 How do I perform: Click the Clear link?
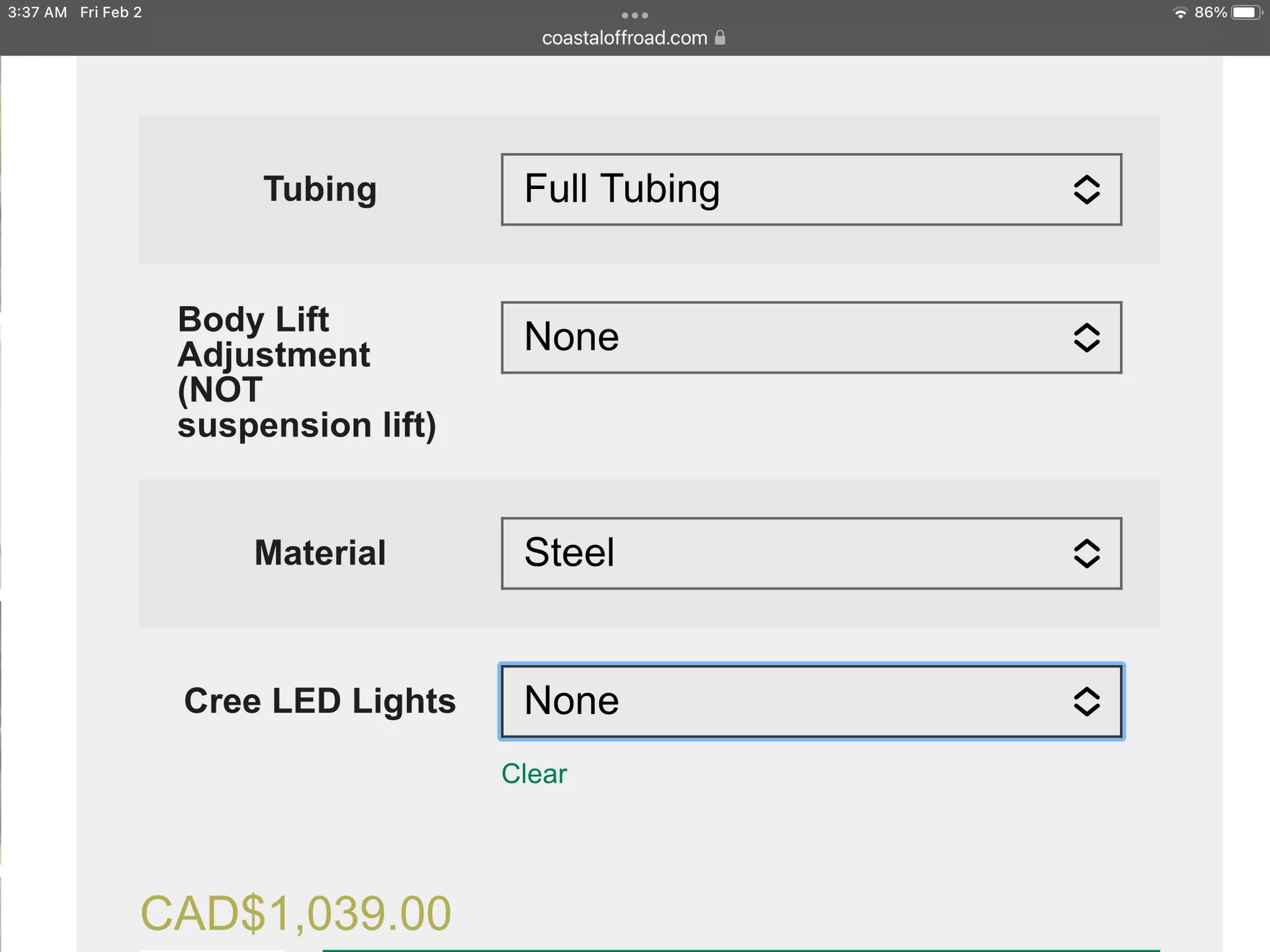coord(534,773)
